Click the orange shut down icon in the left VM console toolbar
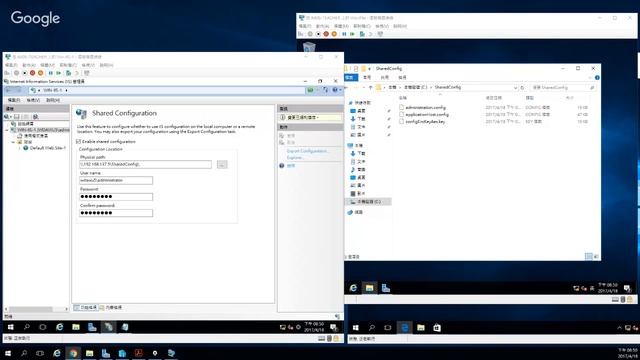Viewport: 640px width, 360px height. (x=40, y=73)
